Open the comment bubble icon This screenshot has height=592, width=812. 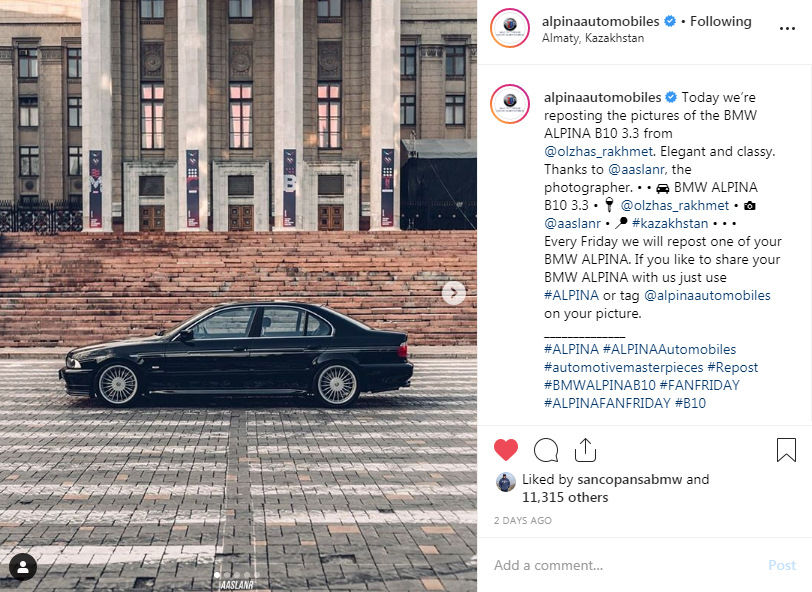coord(546,450)
